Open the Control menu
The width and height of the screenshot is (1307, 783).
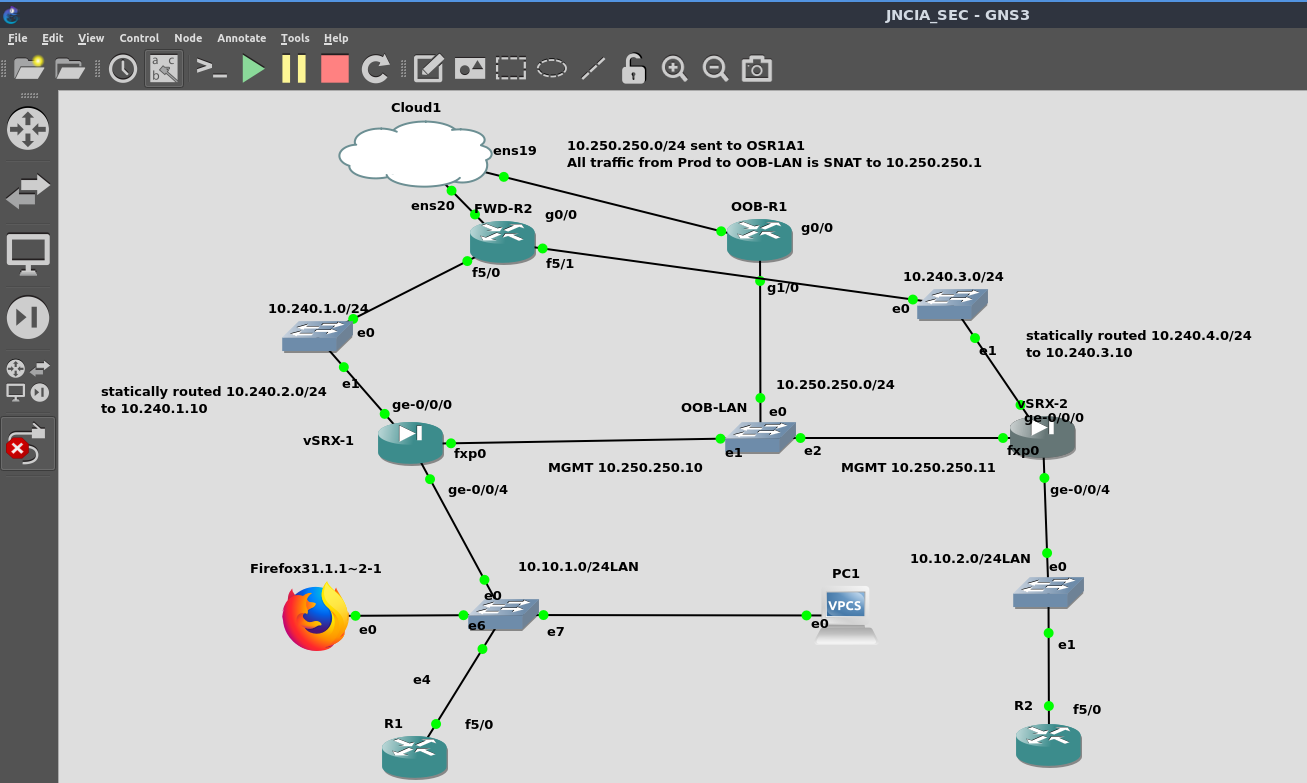click(139, 38)
